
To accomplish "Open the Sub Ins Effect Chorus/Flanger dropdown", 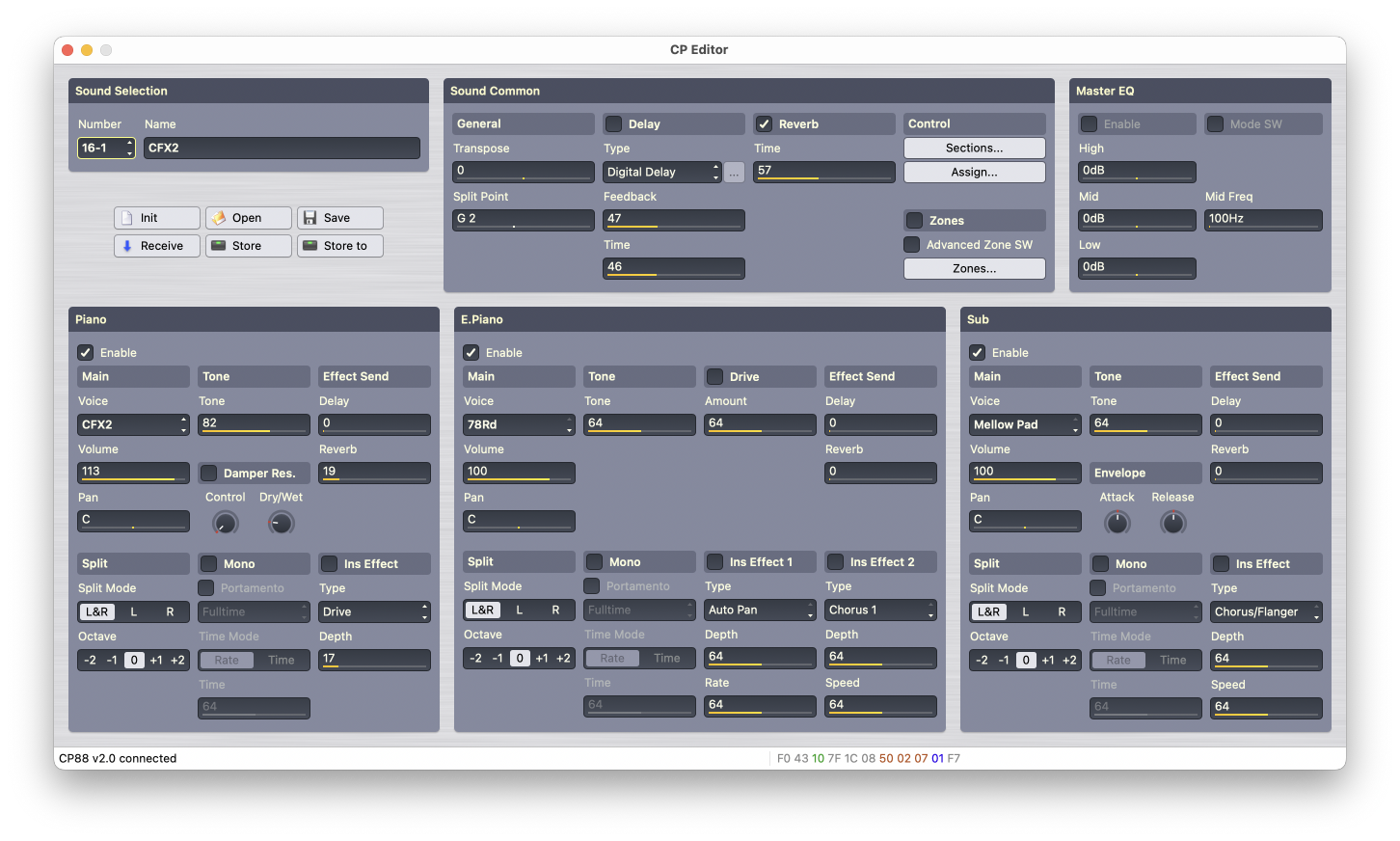I will (1265, 611).
